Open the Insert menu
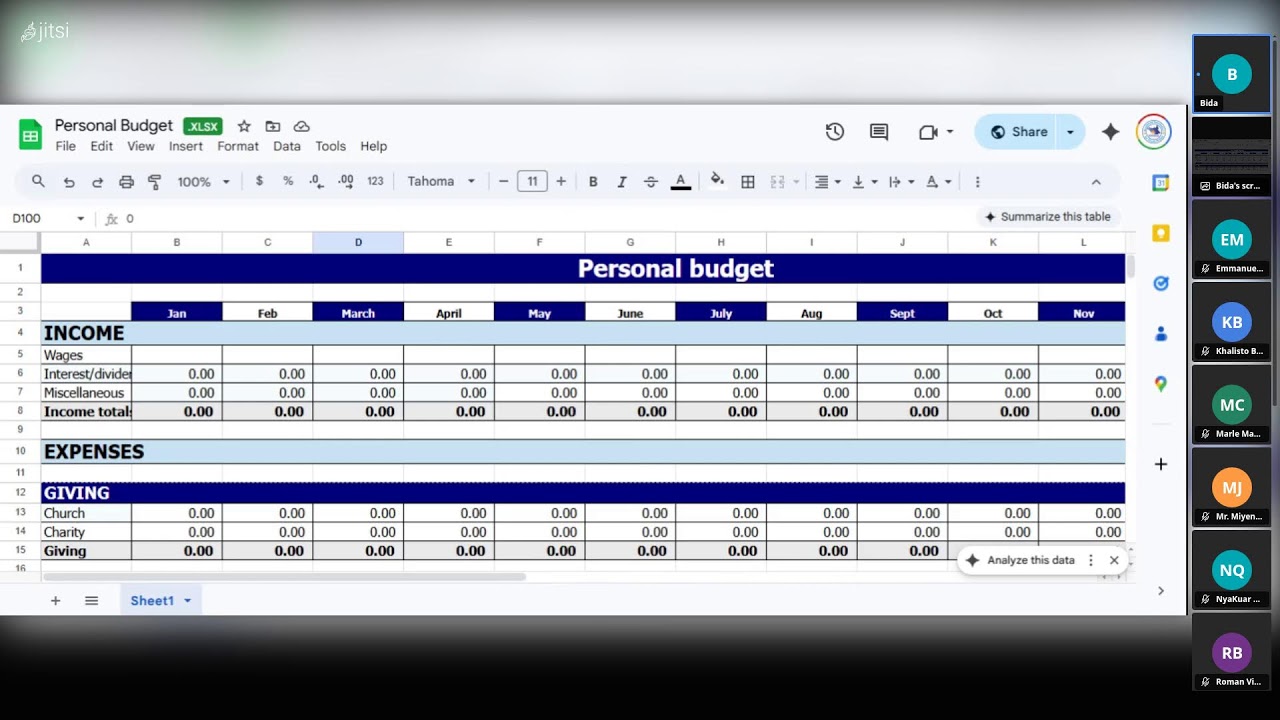1280x720 pixels. click(x=186, y=146)
